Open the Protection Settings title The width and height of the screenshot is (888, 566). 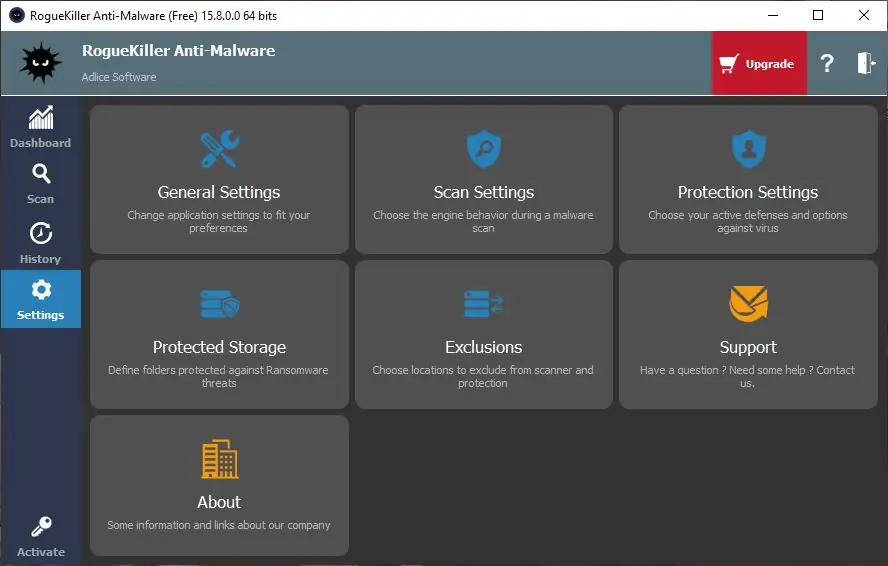click(748, 192)
